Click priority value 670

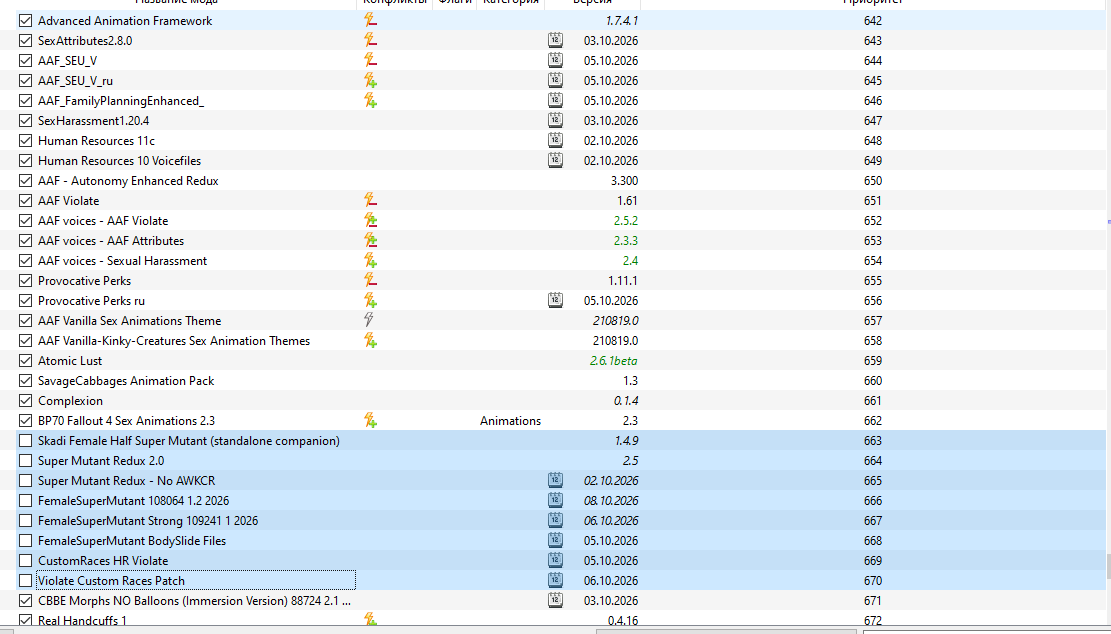tap(873, 580)
